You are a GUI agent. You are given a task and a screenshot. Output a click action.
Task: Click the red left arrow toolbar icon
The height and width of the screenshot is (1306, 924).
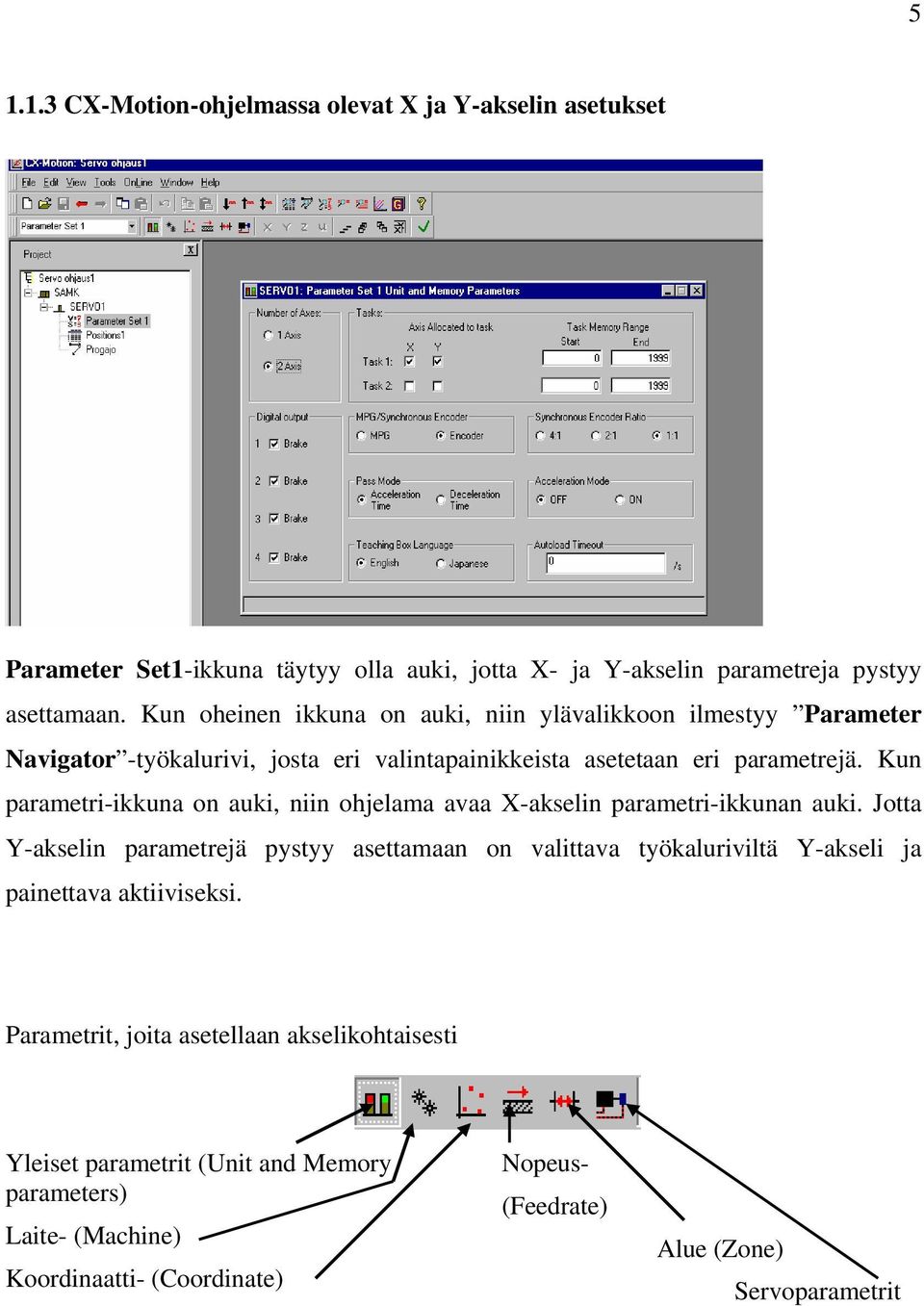[82, 203]
